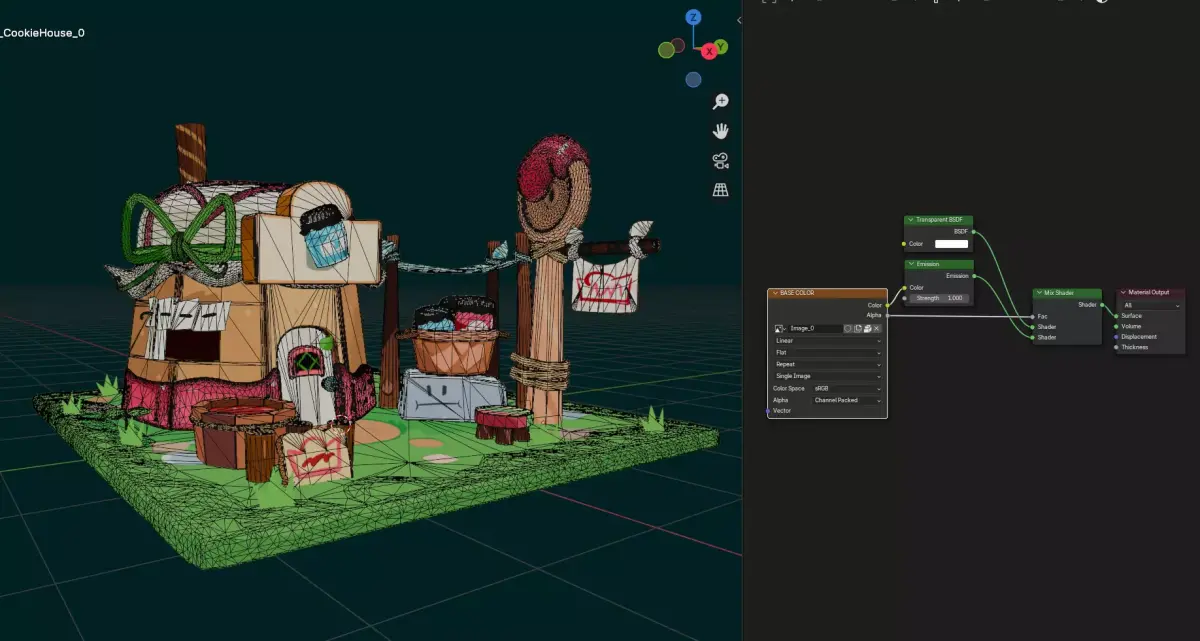Select the Material Output node header
The width and height of the screenshot is (1200, 641).
click(1151, 293)
